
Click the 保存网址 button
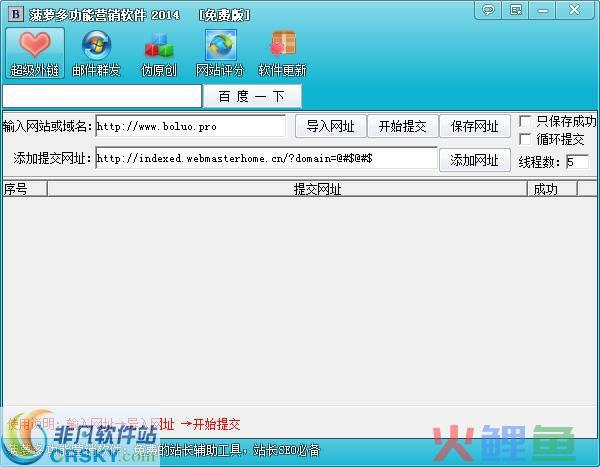click(x=475, y=126)
